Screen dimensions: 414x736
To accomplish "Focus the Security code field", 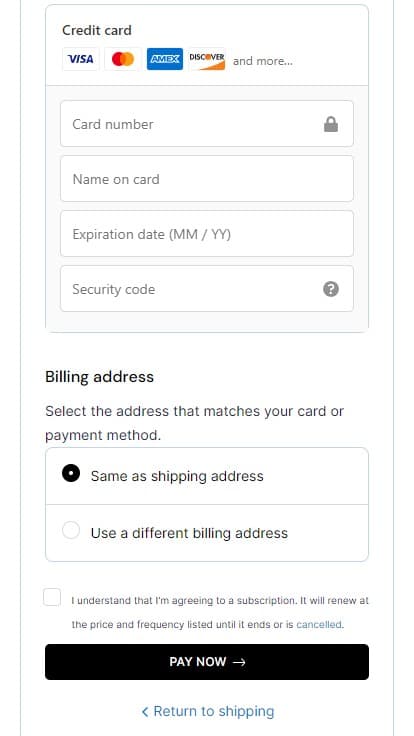I will (207, 289).
